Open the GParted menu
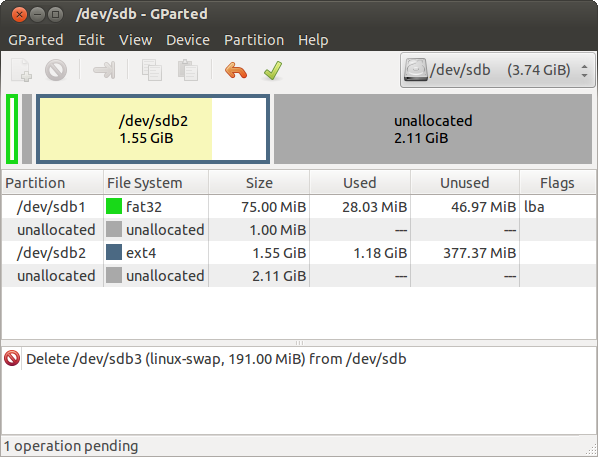 [x=35, y=40]
